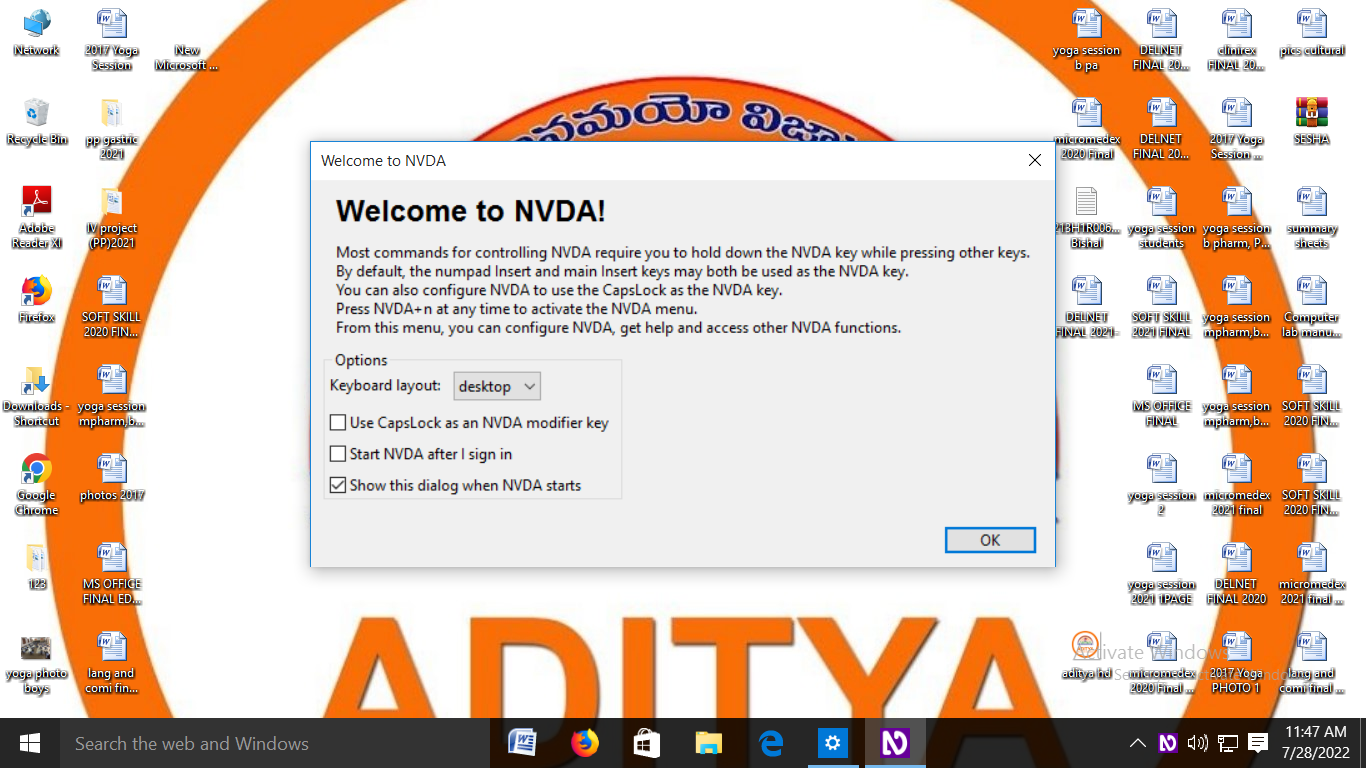Select yoga session students document

click(x=1161, y=217)
